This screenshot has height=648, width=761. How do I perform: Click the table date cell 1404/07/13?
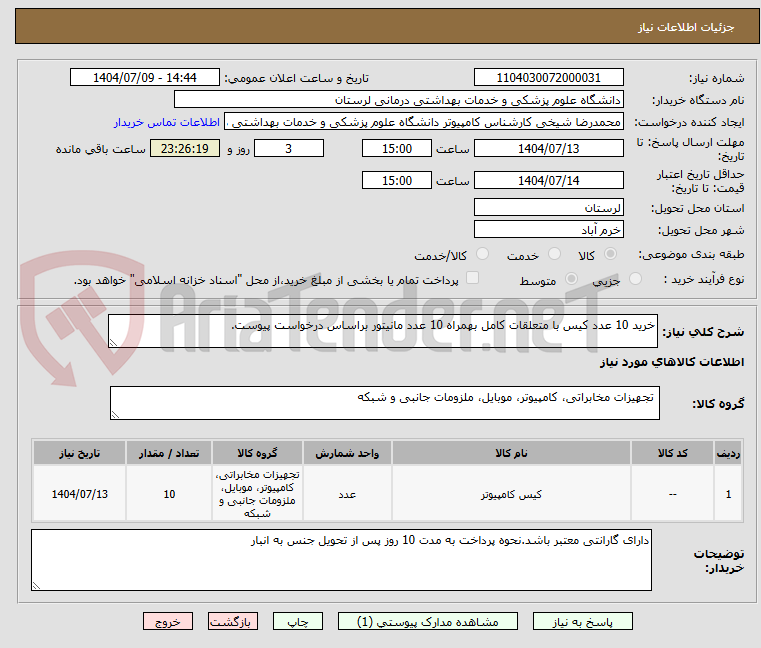coord(80,494)
